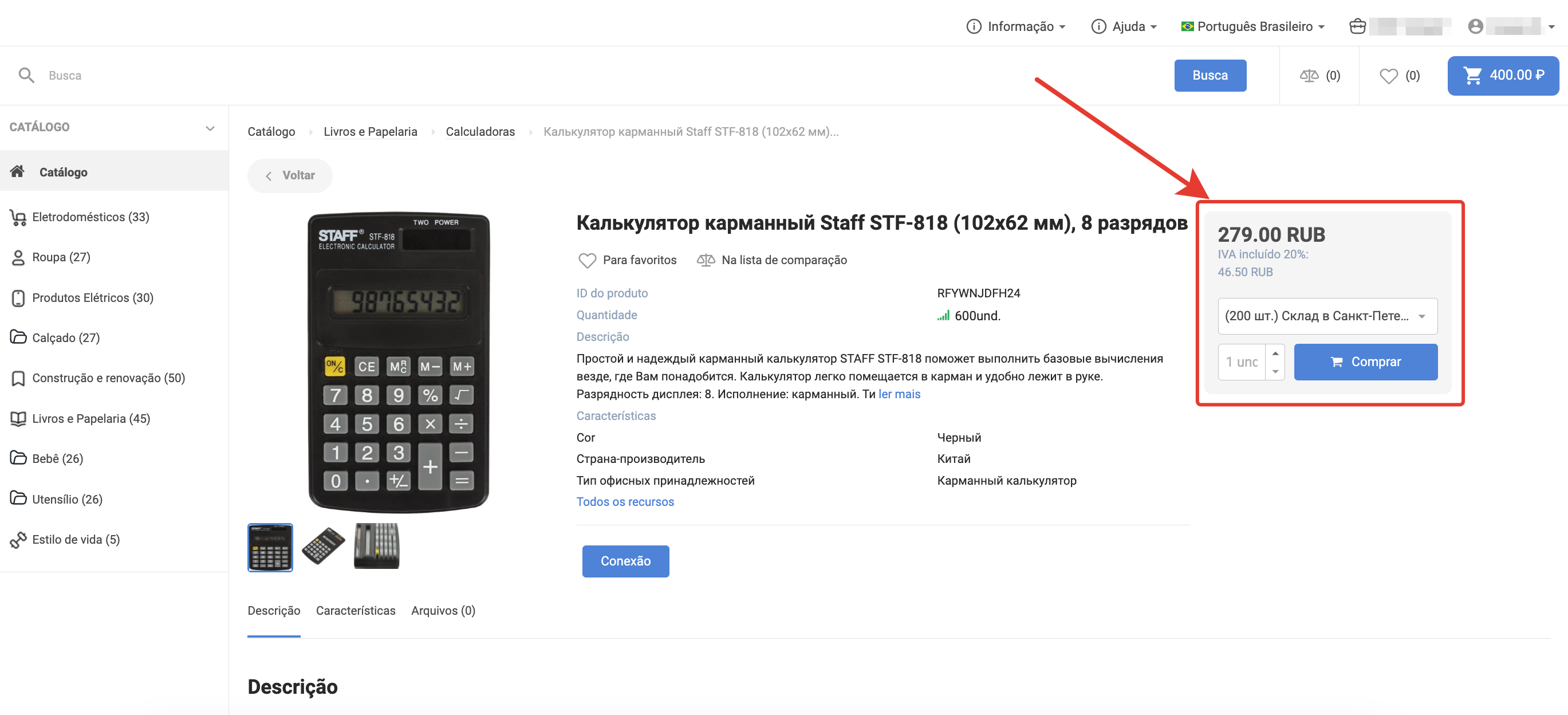Select the angled calculator thumbnail
Image resolution: width=1568 pixels, height=715 pixels.
tap(323, 547)
